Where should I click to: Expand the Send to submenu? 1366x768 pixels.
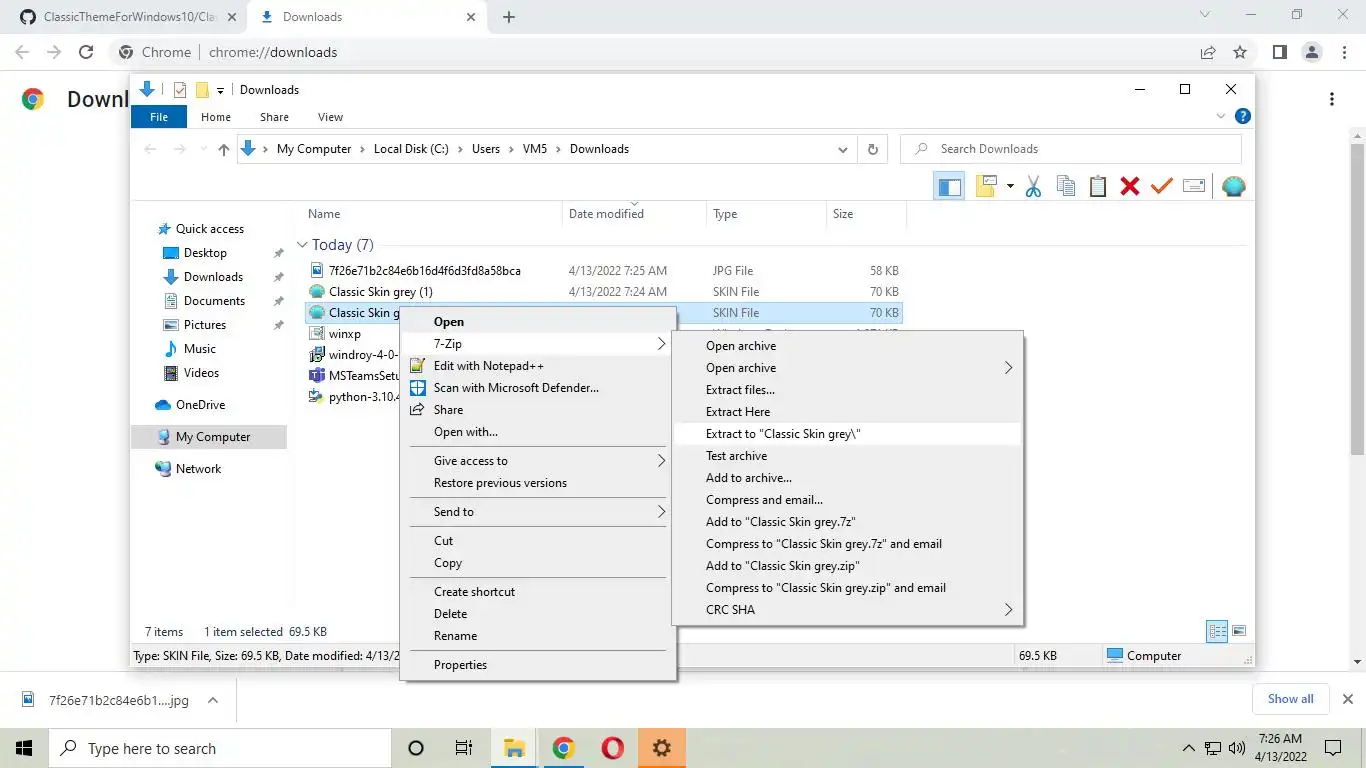[x=661, y=512]
